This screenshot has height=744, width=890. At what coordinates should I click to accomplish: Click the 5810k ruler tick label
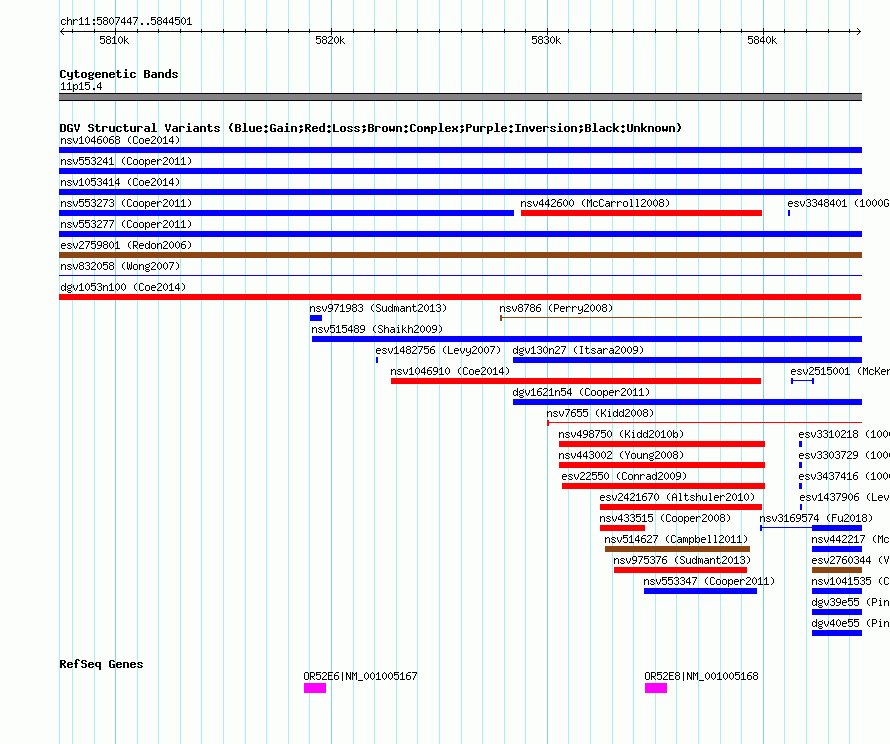pyautogui.click(x=114, y=40)
